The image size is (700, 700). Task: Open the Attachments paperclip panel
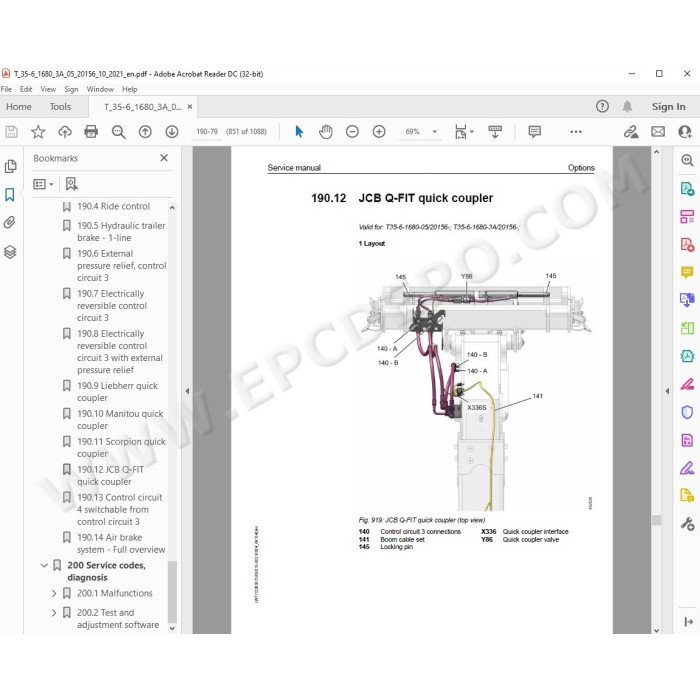coord(10,222)
